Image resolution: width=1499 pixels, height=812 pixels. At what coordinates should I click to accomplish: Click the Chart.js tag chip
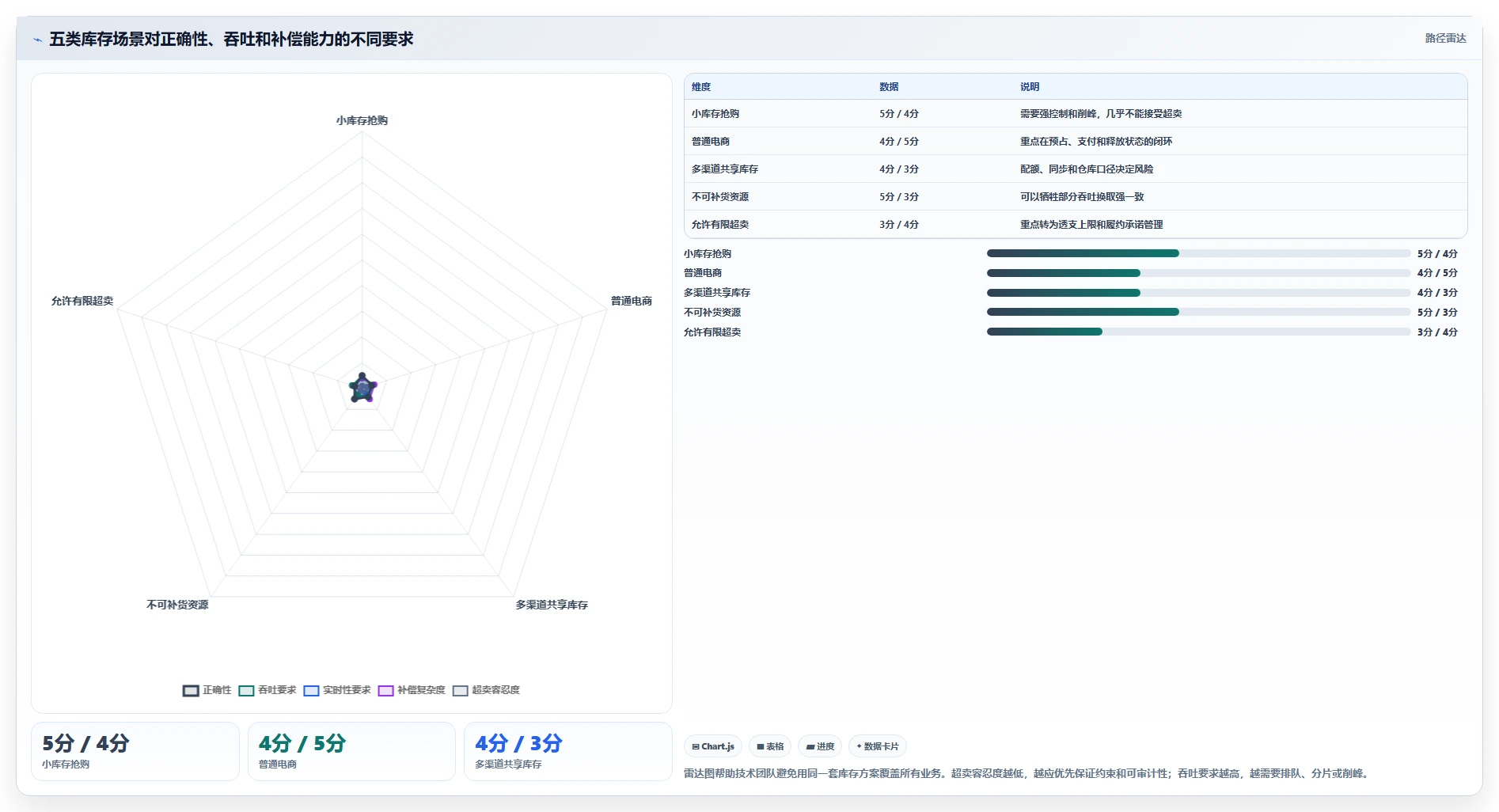click(713, 746)
